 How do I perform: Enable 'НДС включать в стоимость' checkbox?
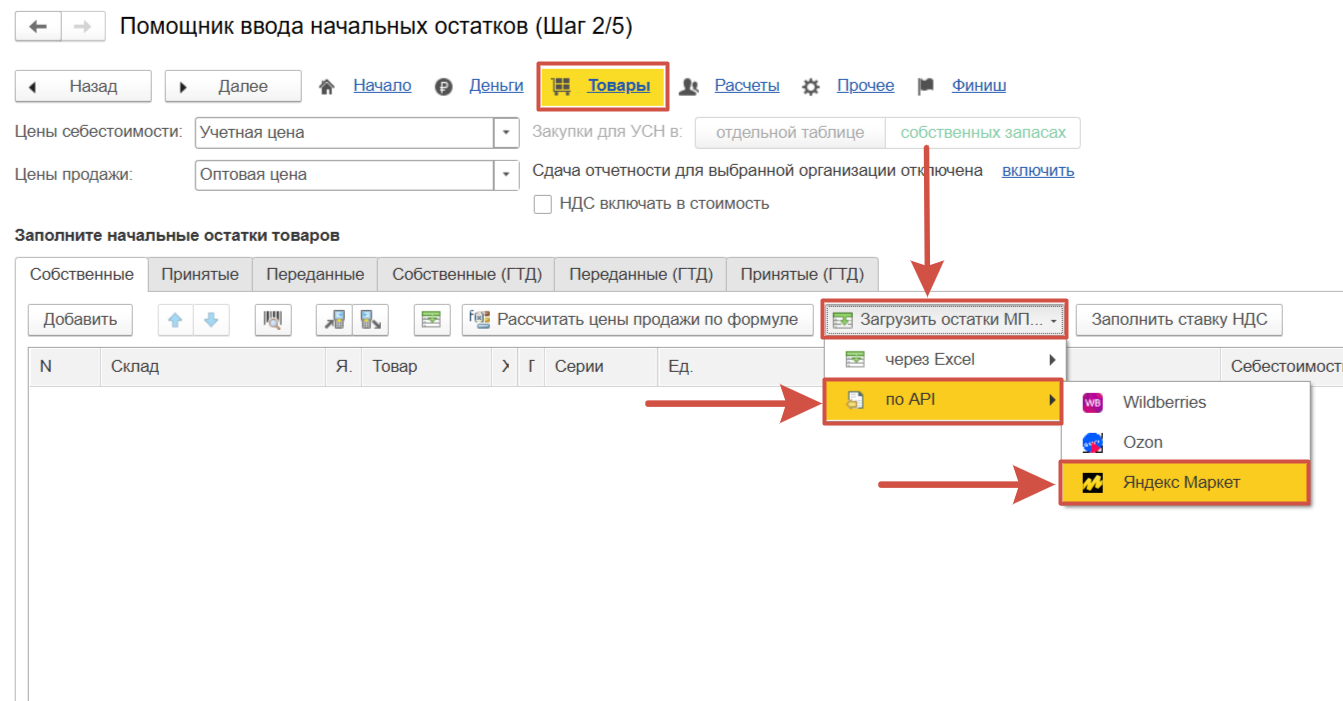(x=543, y=204)
